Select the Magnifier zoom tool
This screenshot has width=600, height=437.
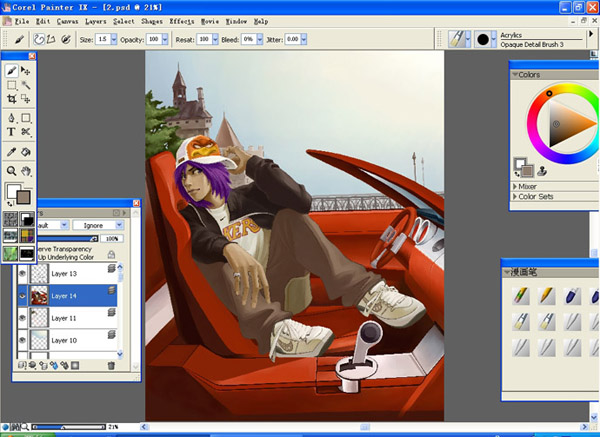pyautogui.click(x=12, y=171)
